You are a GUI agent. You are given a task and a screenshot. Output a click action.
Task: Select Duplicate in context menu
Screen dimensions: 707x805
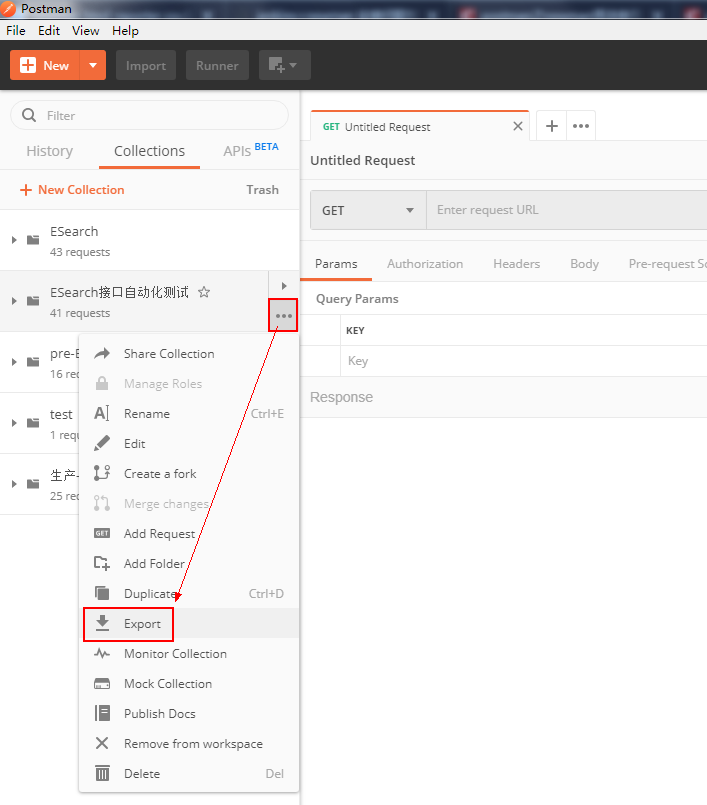(x=189, y=594)
